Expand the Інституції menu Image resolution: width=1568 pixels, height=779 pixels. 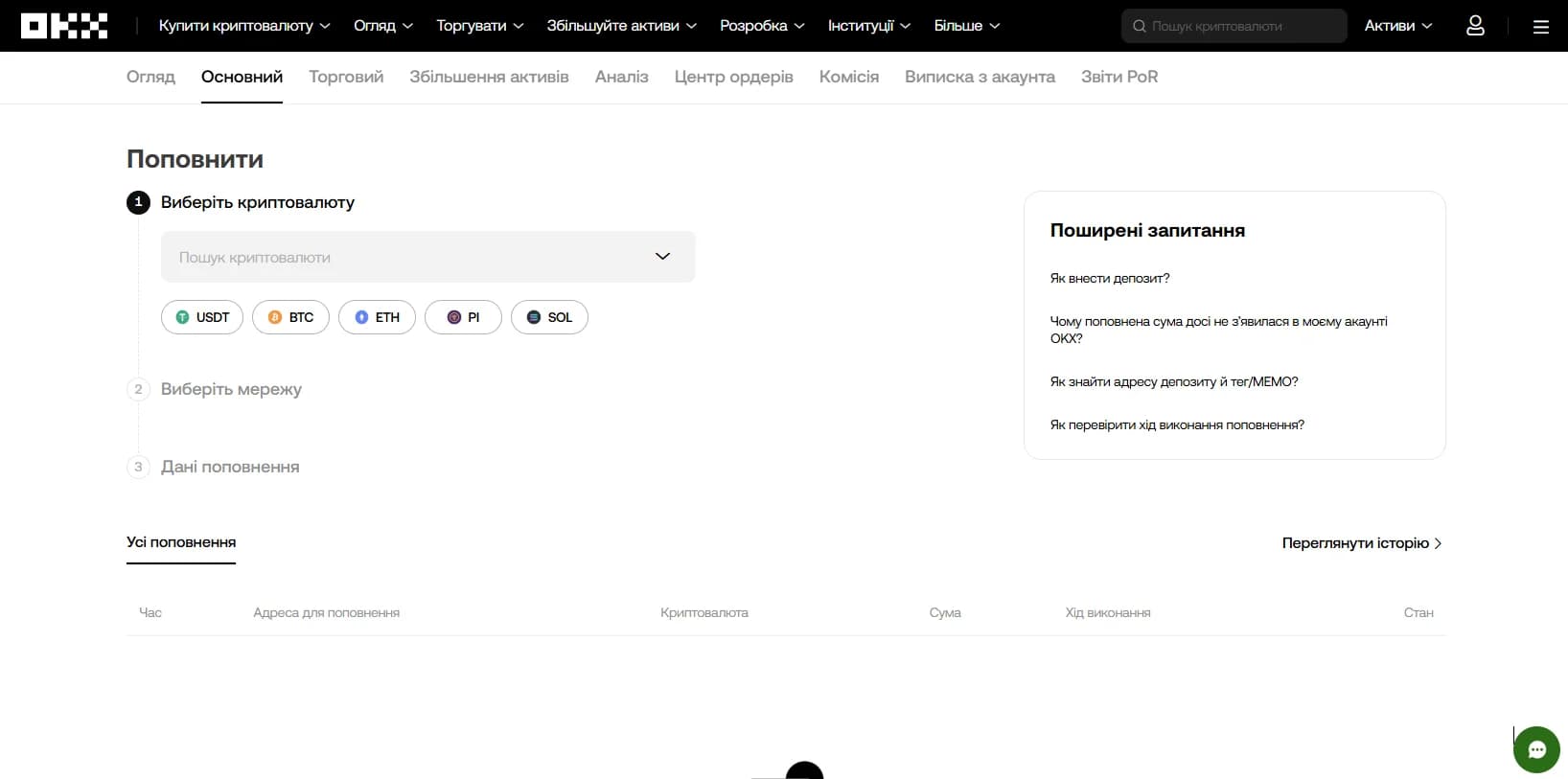(869, 26)
